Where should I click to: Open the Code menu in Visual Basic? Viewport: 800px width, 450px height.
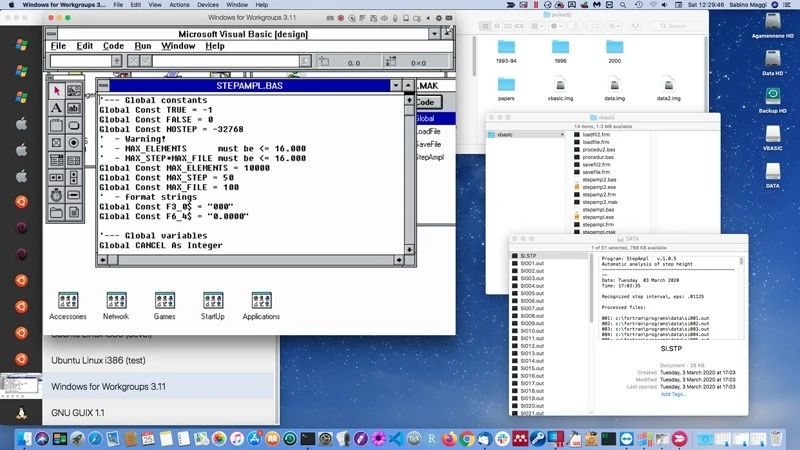114,46
